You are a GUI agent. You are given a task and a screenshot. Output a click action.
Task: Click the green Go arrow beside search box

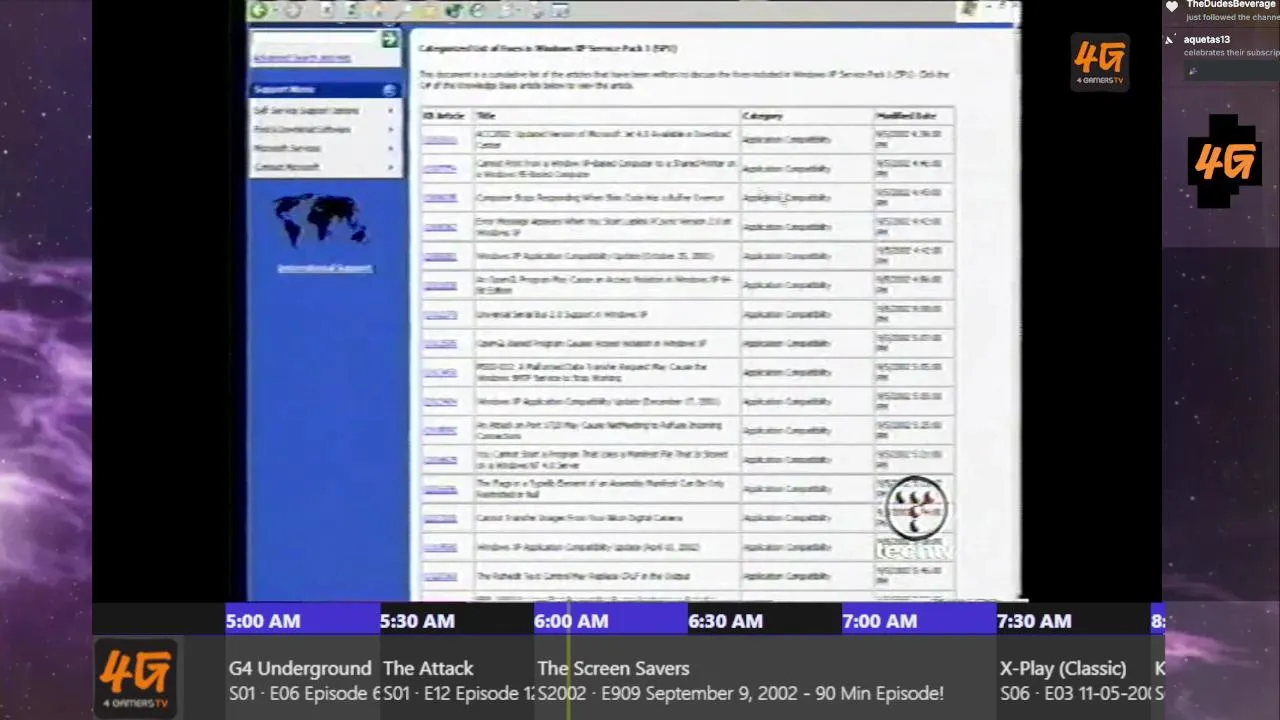tap(390, 39)
